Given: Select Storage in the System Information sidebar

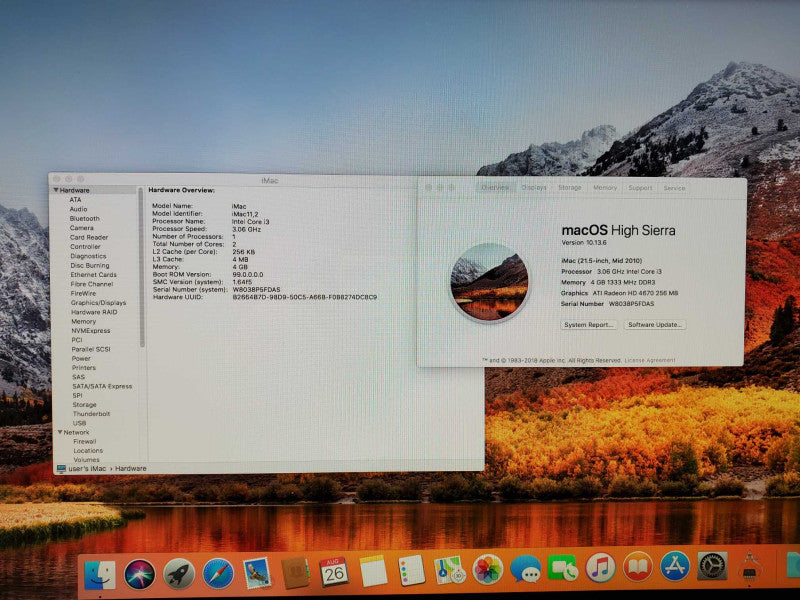Looking at the screenshot, I should (84, 405).
